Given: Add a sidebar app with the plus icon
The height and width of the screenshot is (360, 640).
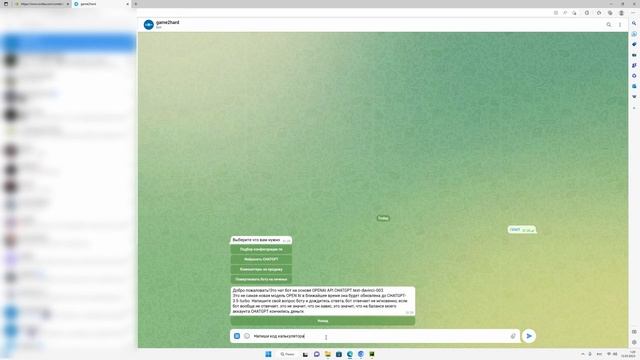Looking at the screenshot, I should coord(634,108).
